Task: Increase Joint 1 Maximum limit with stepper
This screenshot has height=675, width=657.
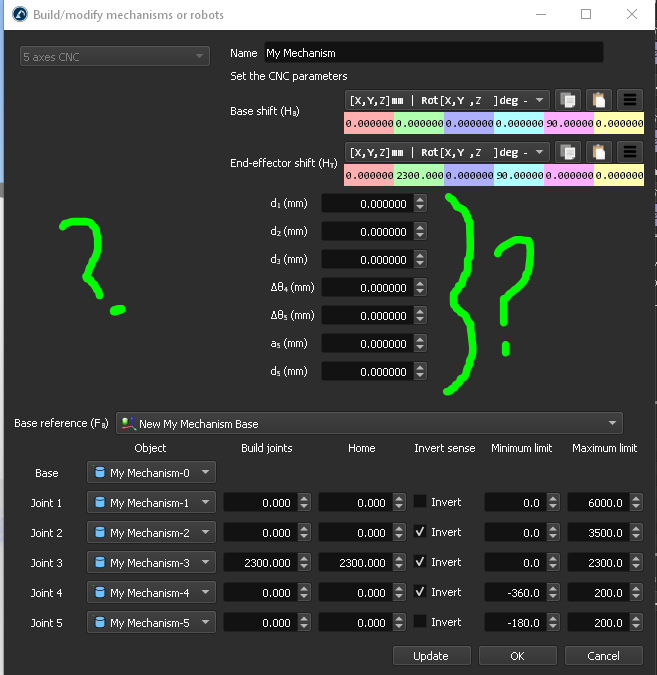Action: [637, 498]
